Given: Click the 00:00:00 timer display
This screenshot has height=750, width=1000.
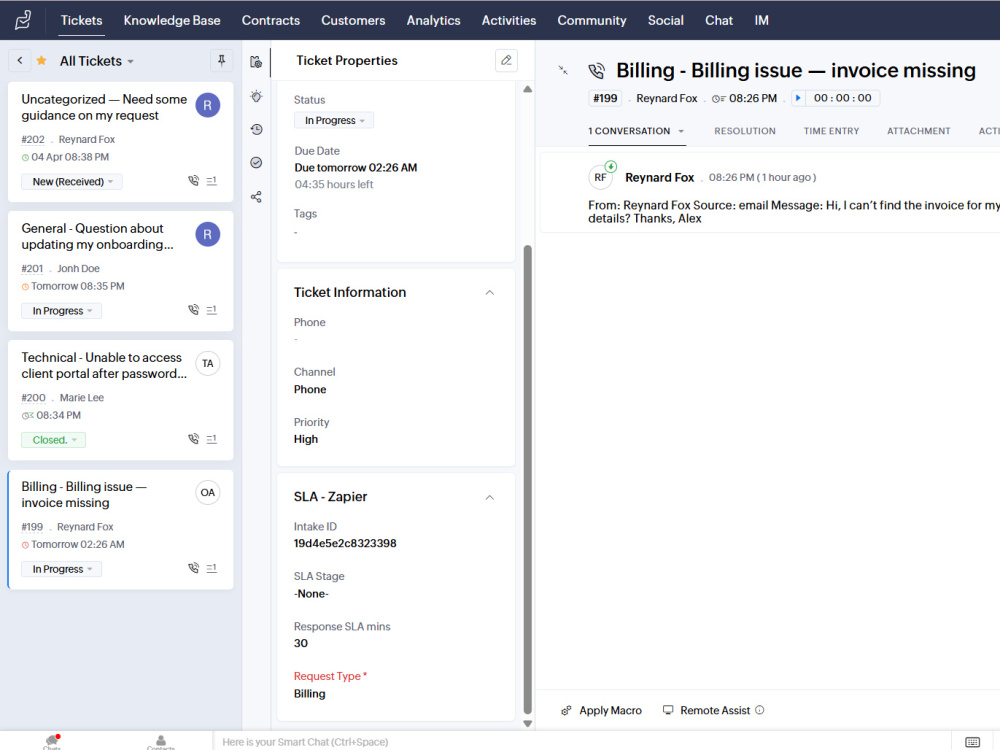Looking at the screenshot, I should (x=842, y=98).
